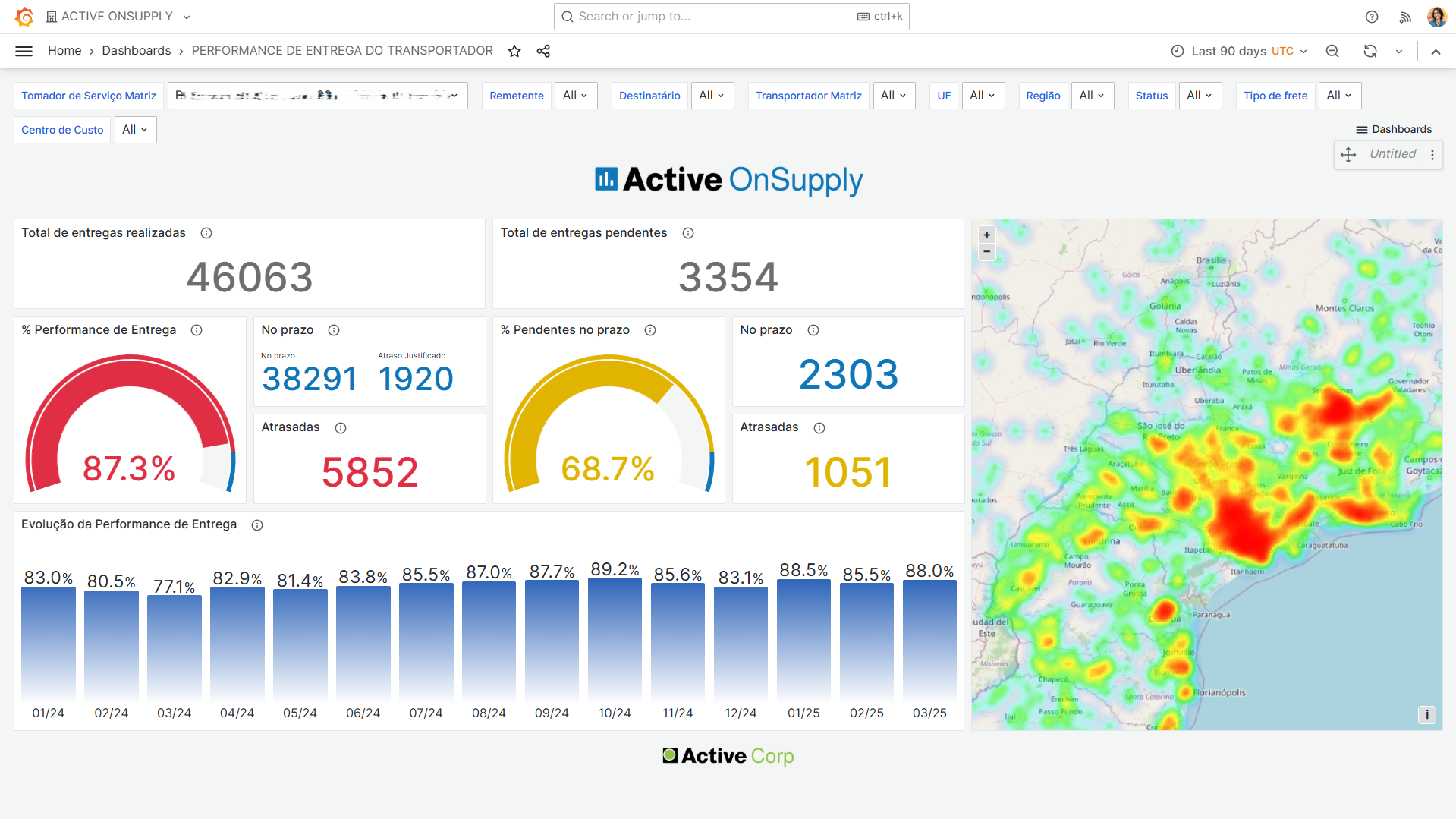
Task: Click info icon for Evolução da Performance de Entrega
Action: (x=257, y=525)
